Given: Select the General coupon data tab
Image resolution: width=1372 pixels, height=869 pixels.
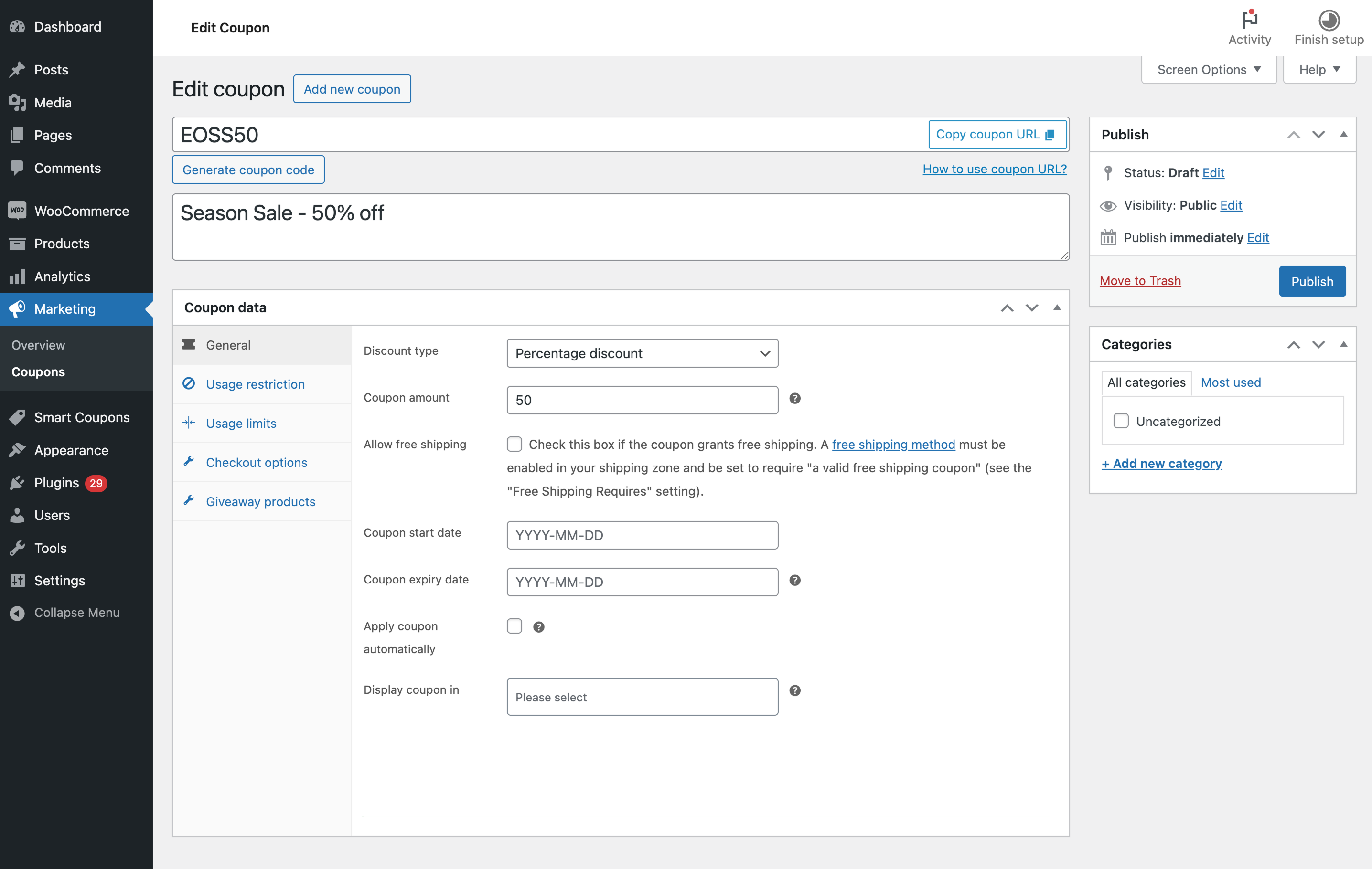Looking at the screenshot, I should click(x=262, y=345).
